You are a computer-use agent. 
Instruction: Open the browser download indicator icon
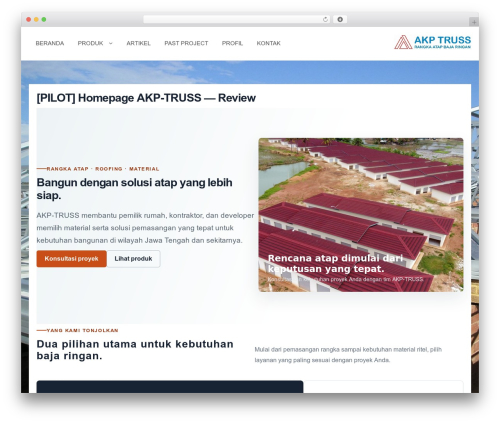pos(340,19)
